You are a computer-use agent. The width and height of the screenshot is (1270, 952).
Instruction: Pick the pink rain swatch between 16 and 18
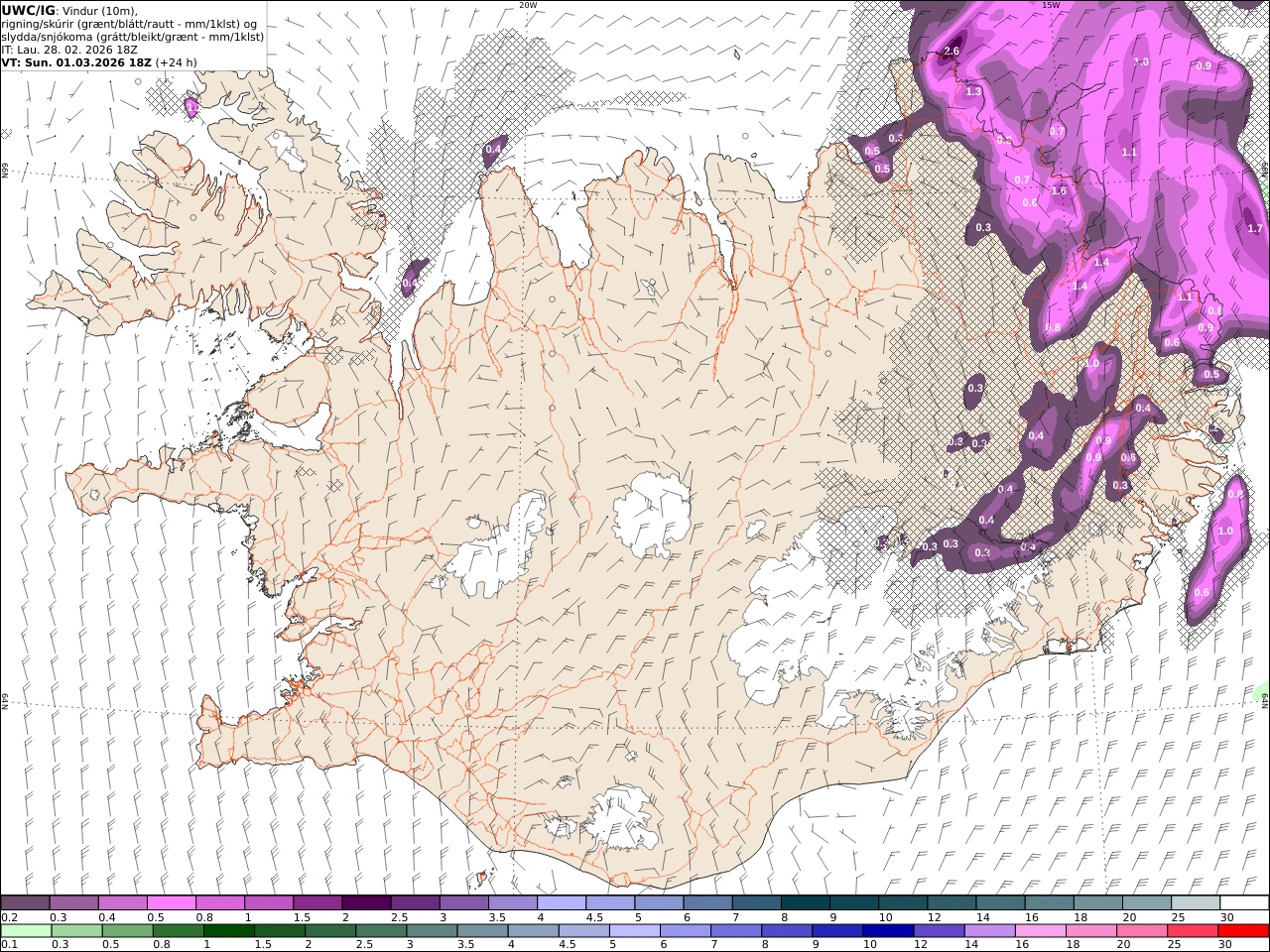[1041, 930]
